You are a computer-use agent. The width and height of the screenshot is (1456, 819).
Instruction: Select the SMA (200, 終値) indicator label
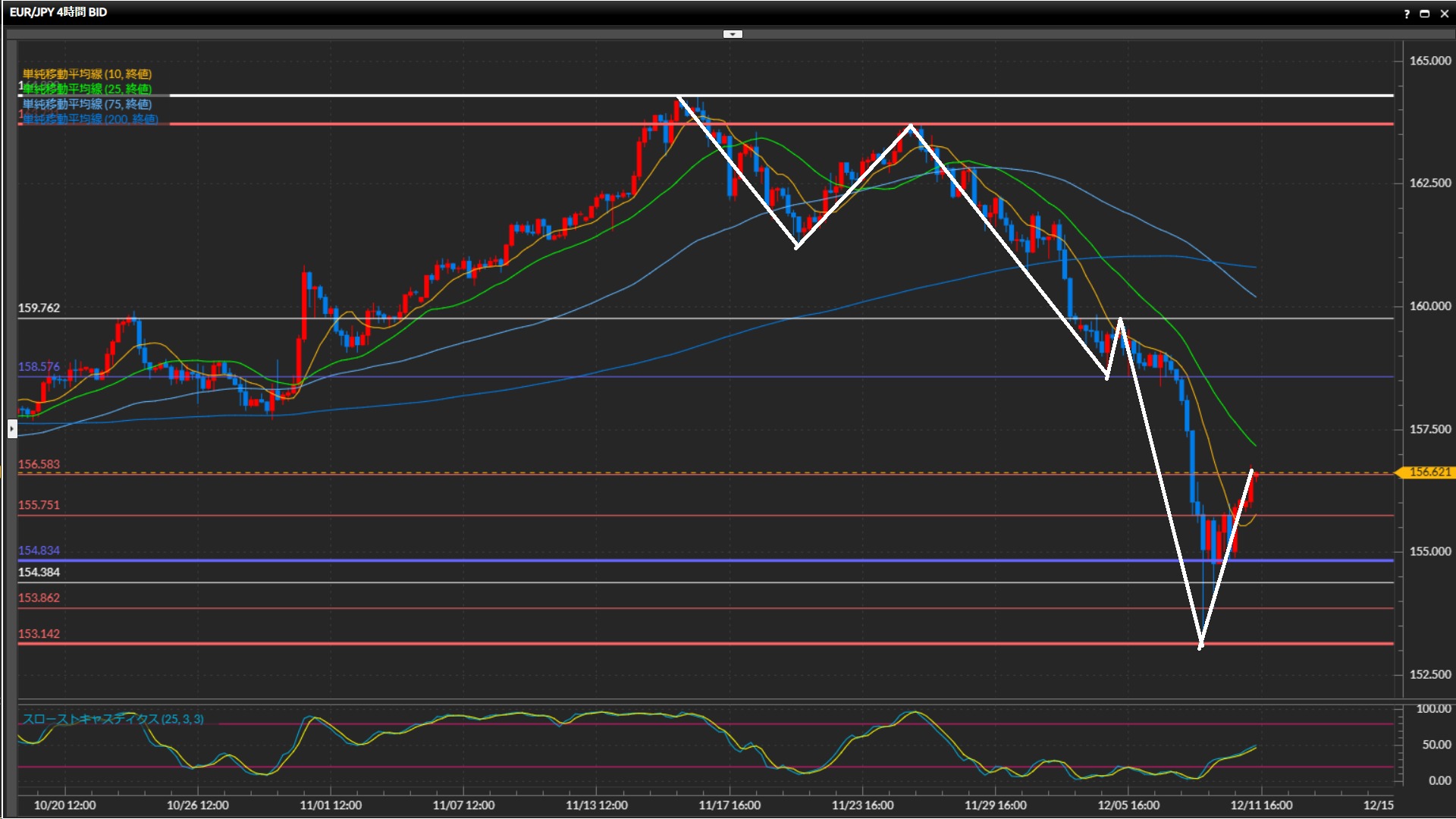90,119
